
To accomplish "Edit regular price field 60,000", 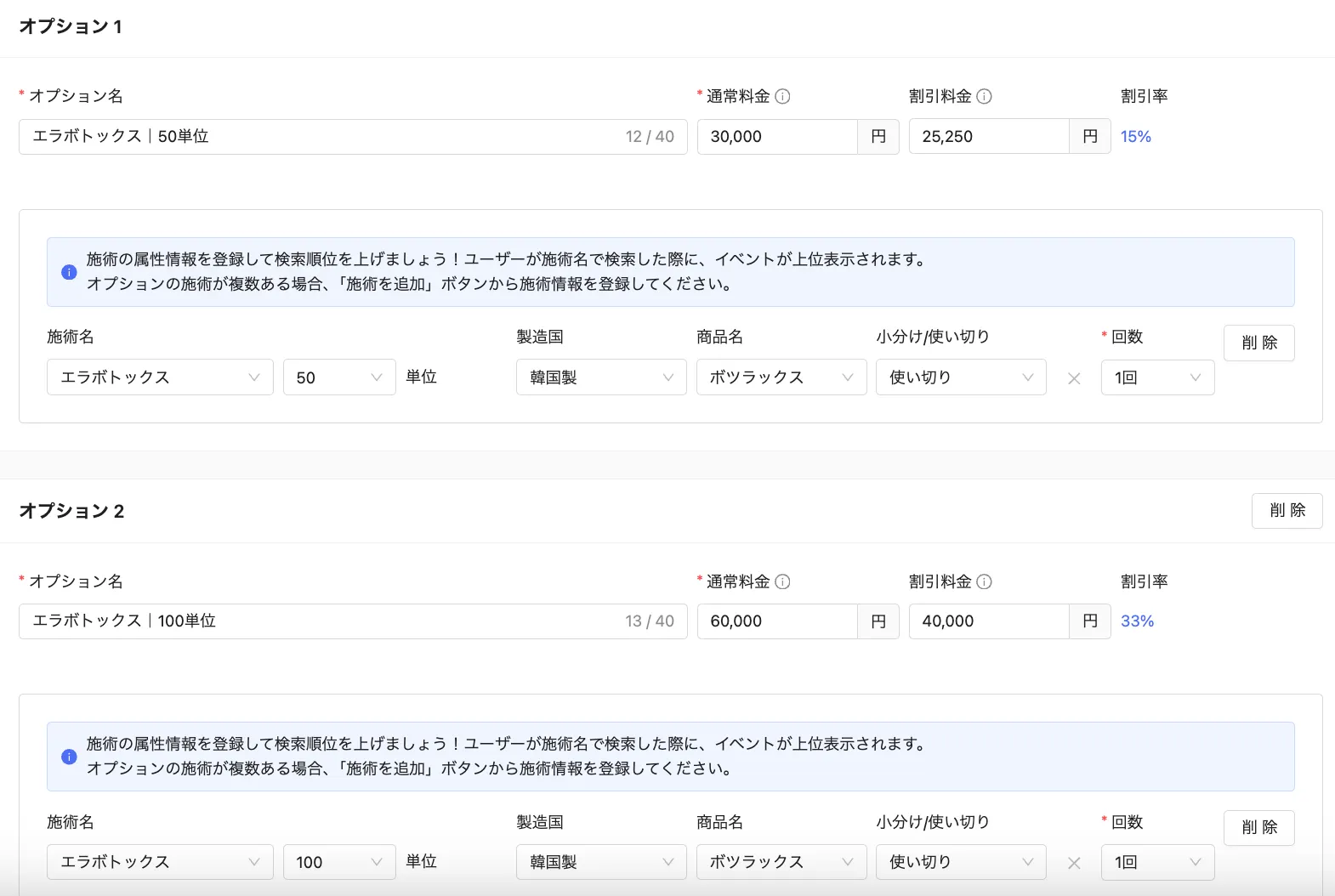I will point(777,621).
